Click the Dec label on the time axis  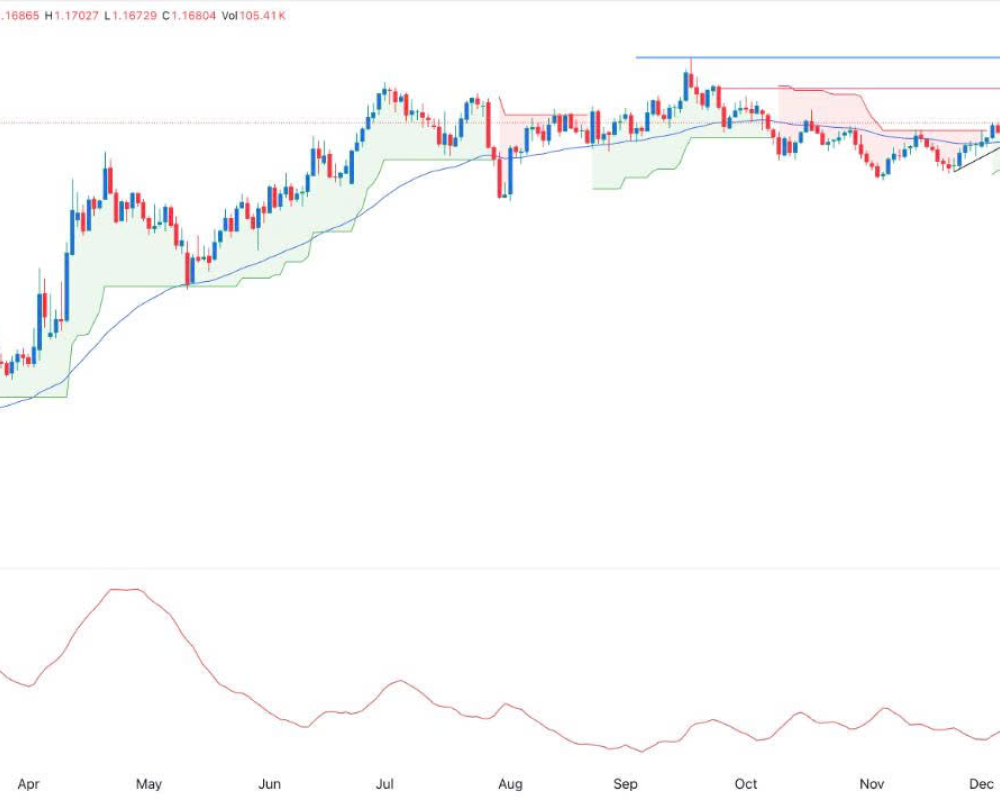982,784
